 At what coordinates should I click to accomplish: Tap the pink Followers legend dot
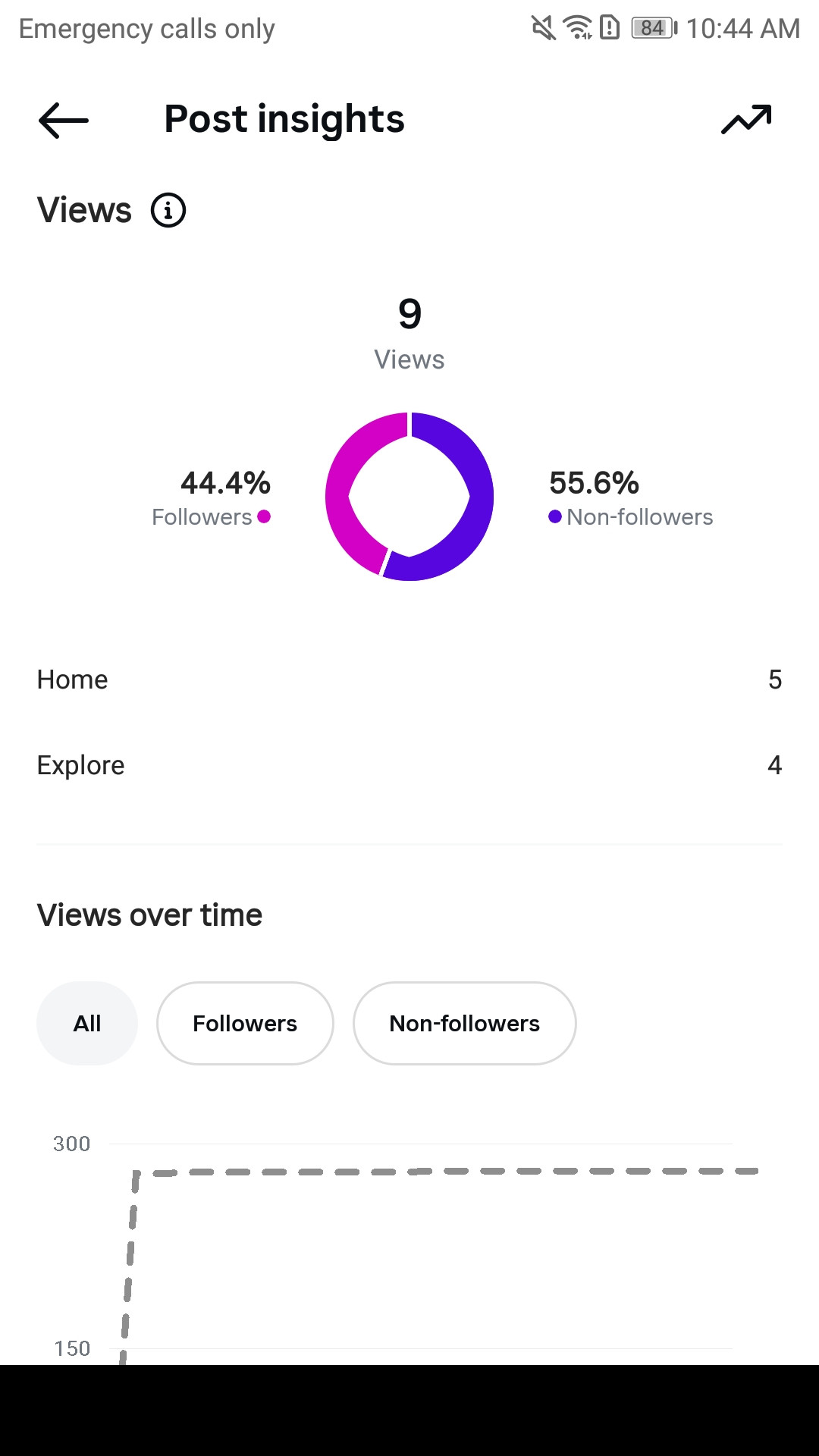tap(264, 516)
